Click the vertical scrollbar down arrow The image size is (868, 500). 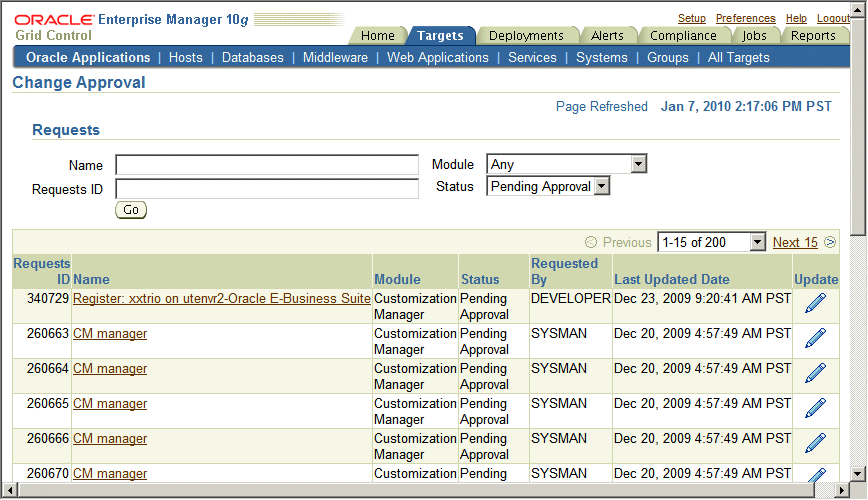pyautogui.click(x=857, y=474)
